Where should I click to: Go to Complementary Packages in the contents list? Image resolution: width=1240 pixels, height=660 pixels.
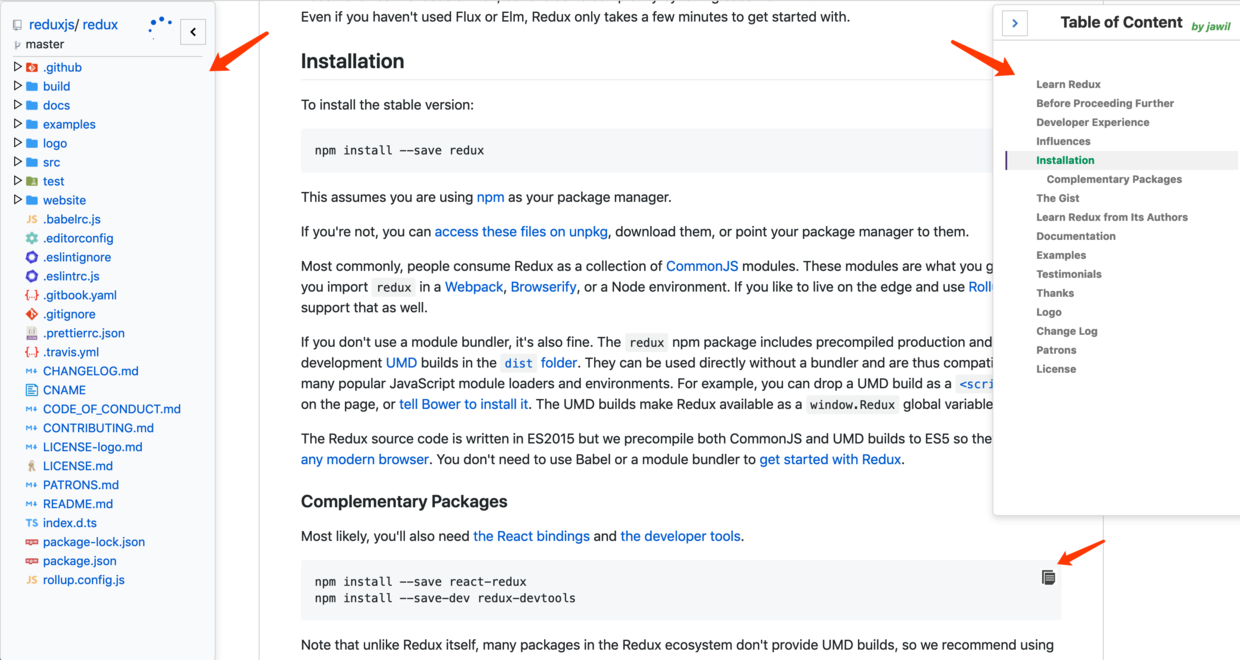tap(1114, 179)
